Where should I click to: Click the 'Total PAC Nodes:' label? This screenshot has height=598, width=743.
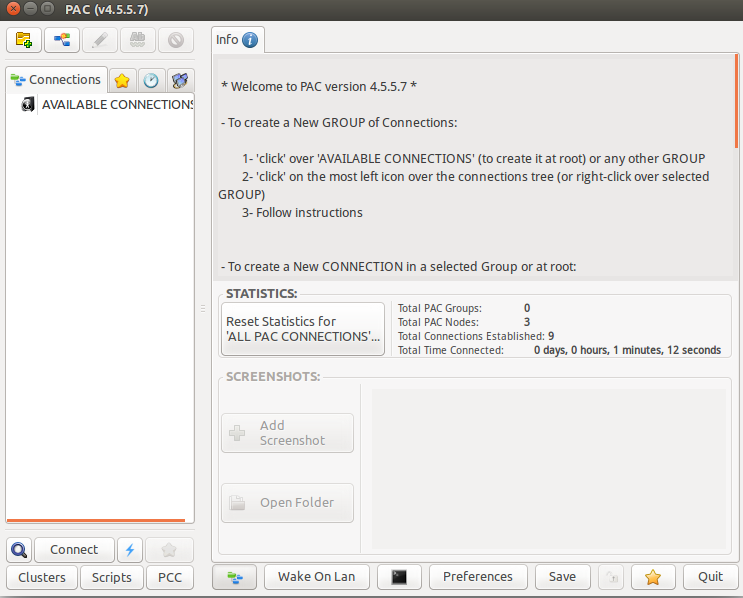pos(438,322)
